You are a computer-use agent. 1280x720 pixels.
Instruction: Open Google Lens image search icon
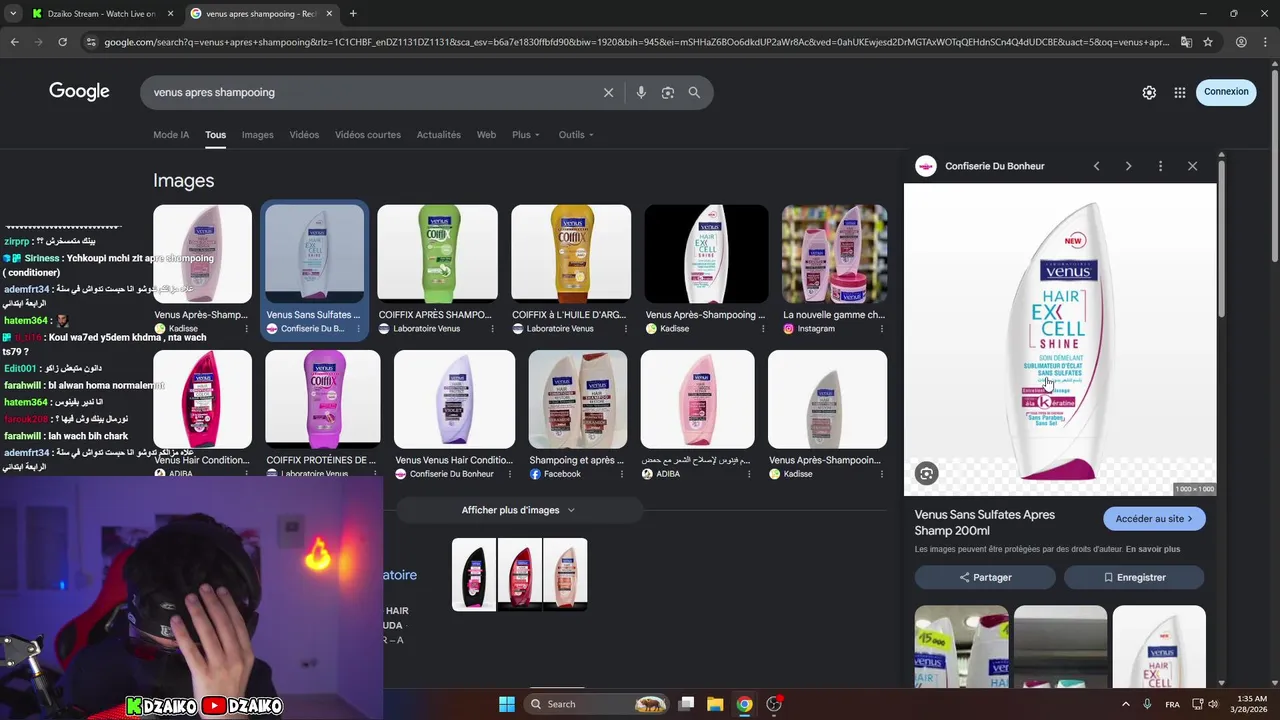668,92
